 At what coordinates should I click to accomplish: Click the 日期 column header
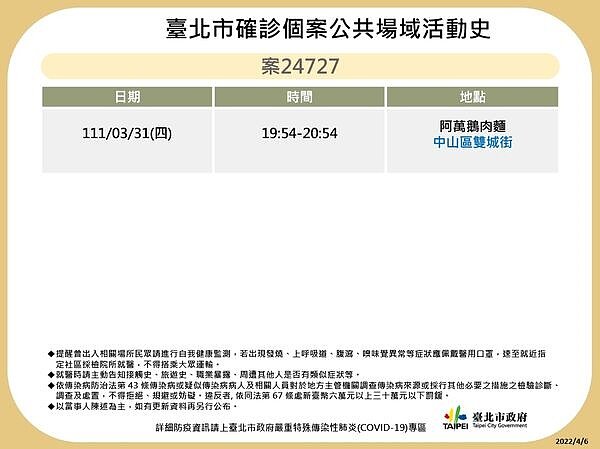[127, 97]
